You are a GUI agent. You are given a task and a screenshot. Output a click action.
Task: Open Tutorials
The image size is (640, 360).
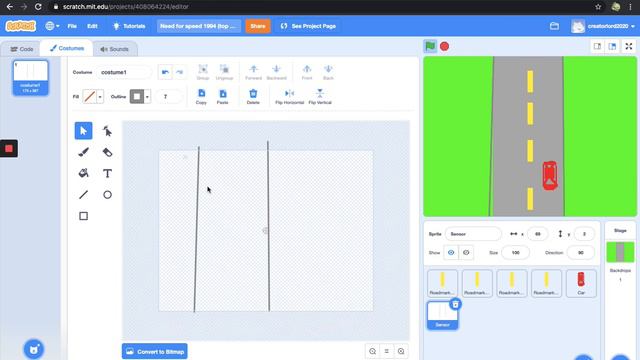pyautogui.click(x=129, y=26)
